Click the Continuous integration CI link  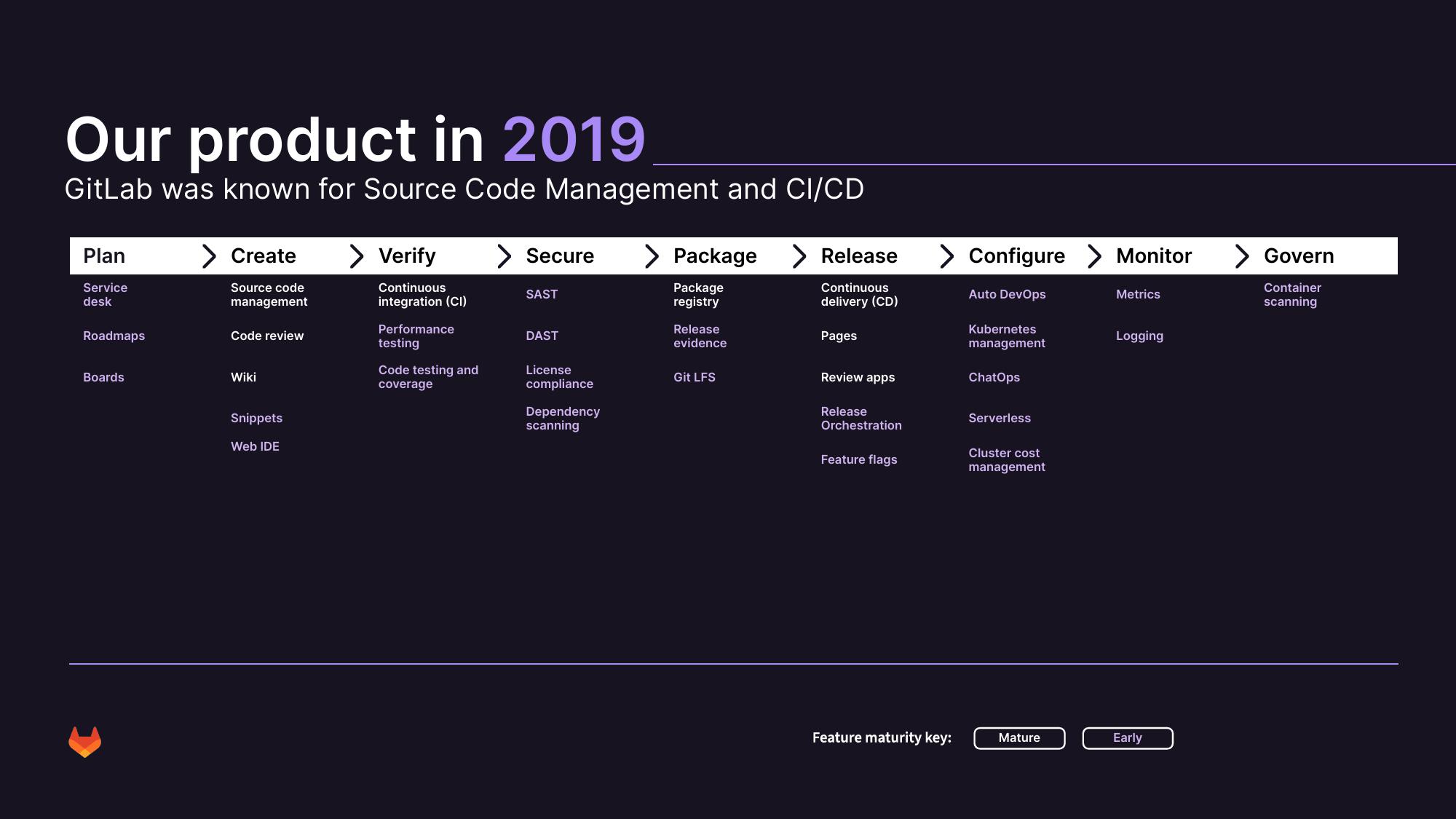pos(422,295)
